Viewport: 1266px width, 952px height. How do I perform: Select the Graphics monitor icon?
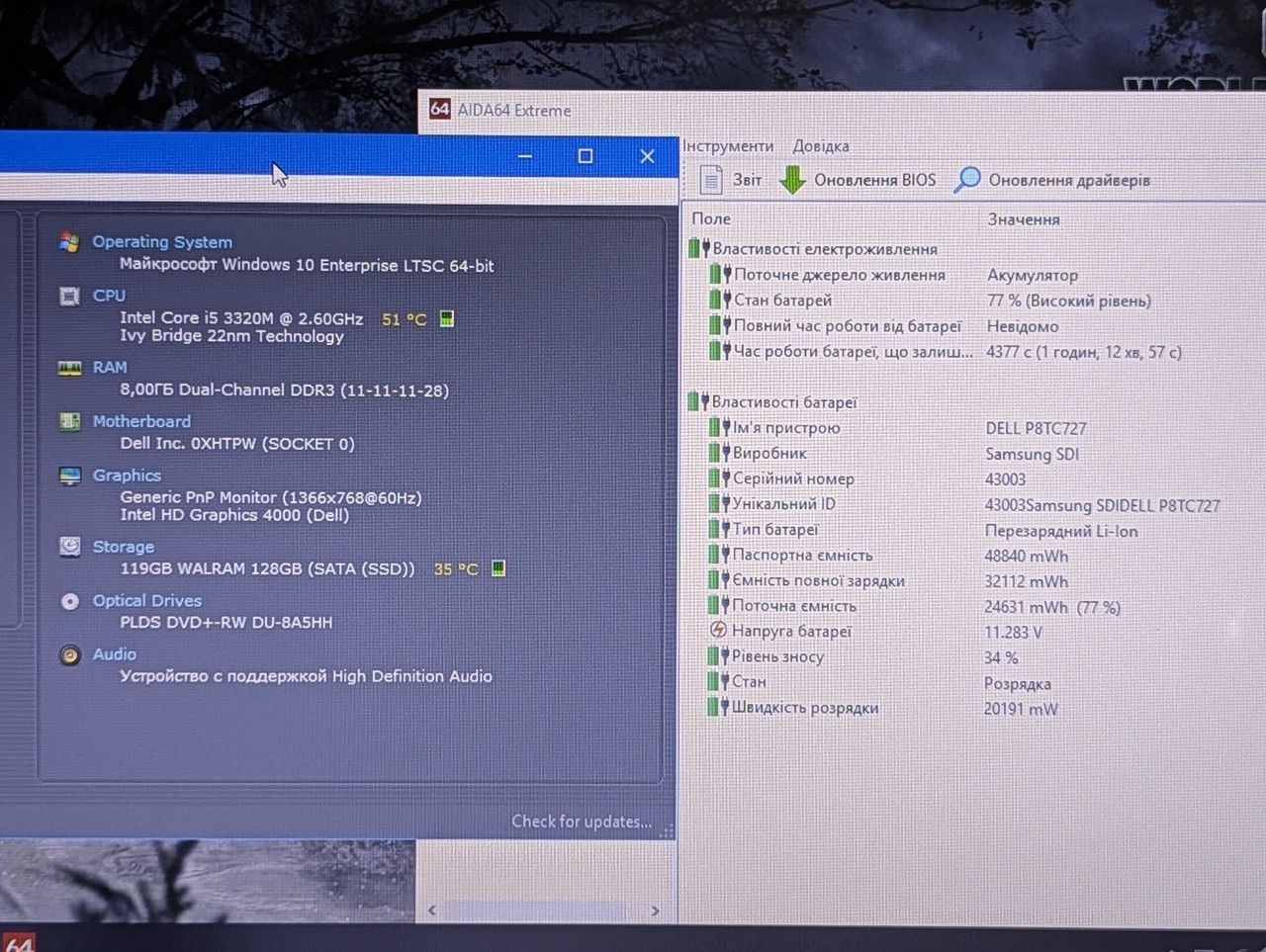point(69,476)
